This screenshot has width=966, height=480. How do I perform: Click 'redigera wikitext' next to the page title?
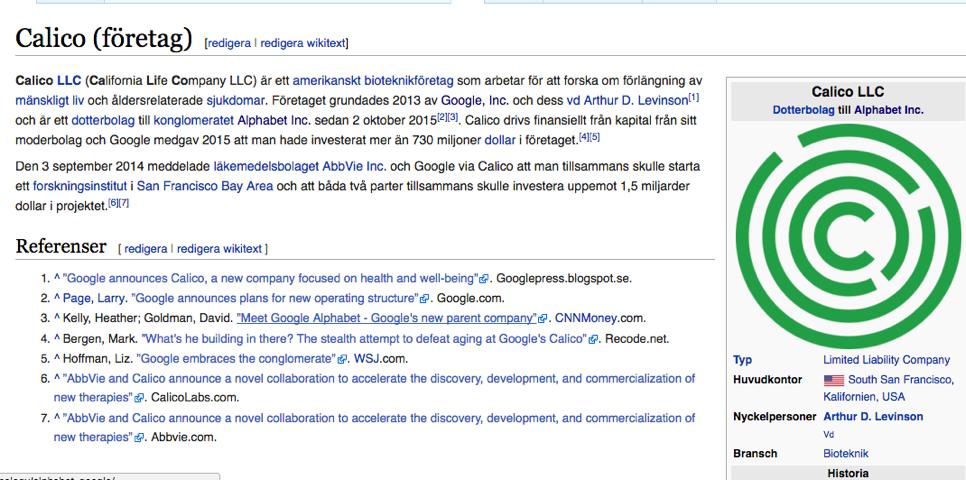tap(302, 43)
